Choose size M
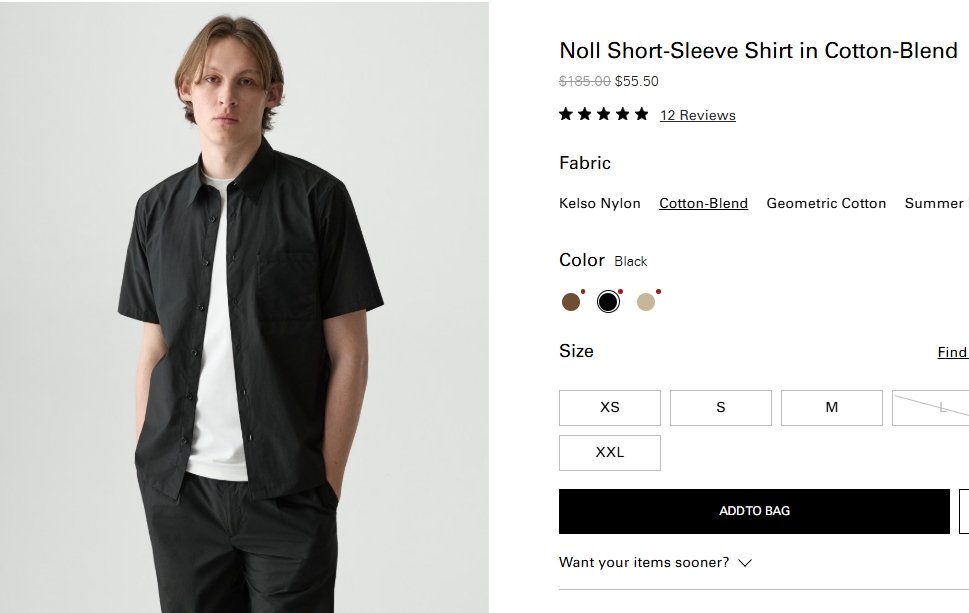The width and height of the screenshot is (969, 613). [x=831, y=408]
